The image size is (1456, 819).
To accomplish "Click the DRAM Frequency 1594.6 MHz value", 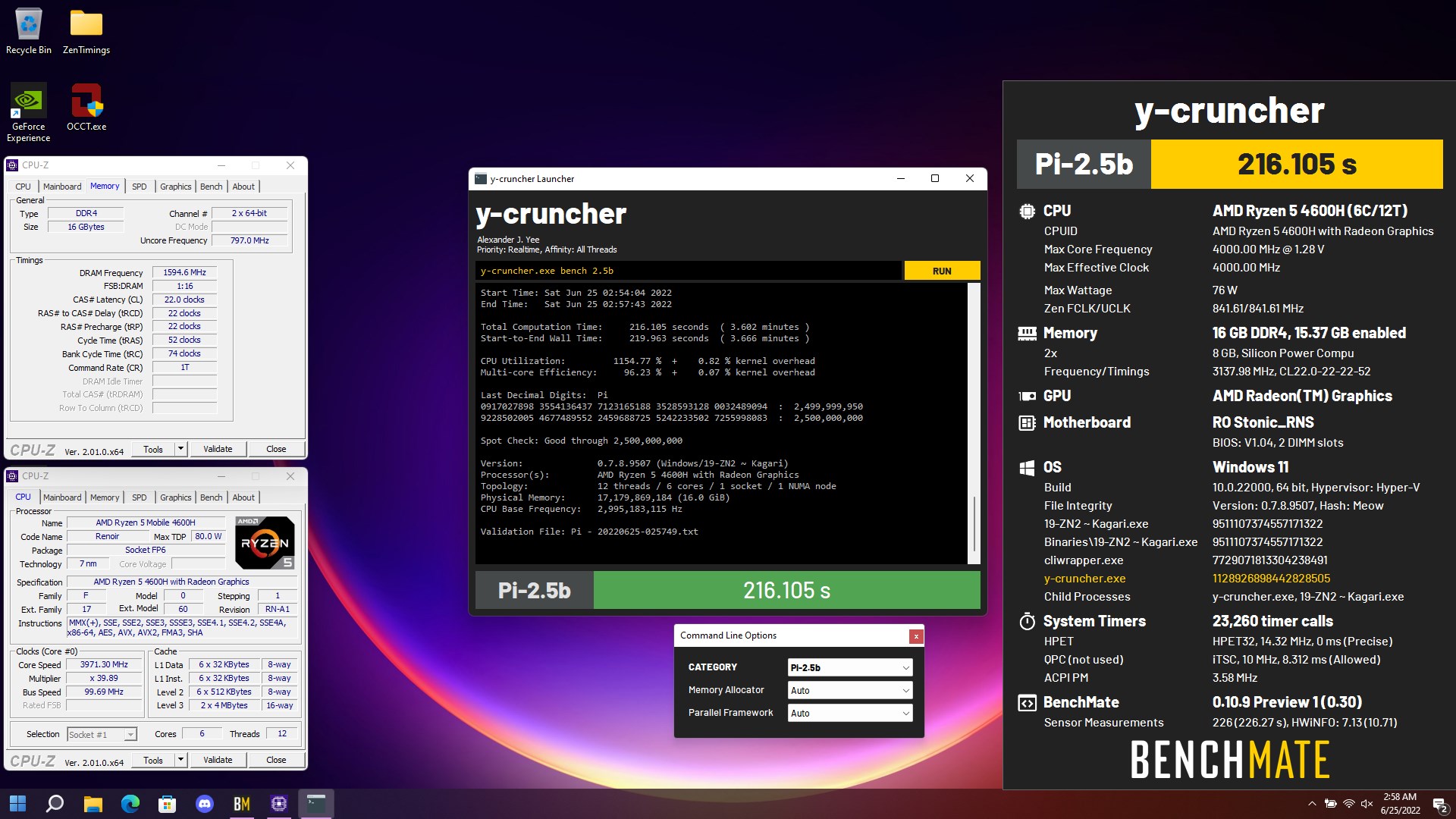I will tap(184, 272).
